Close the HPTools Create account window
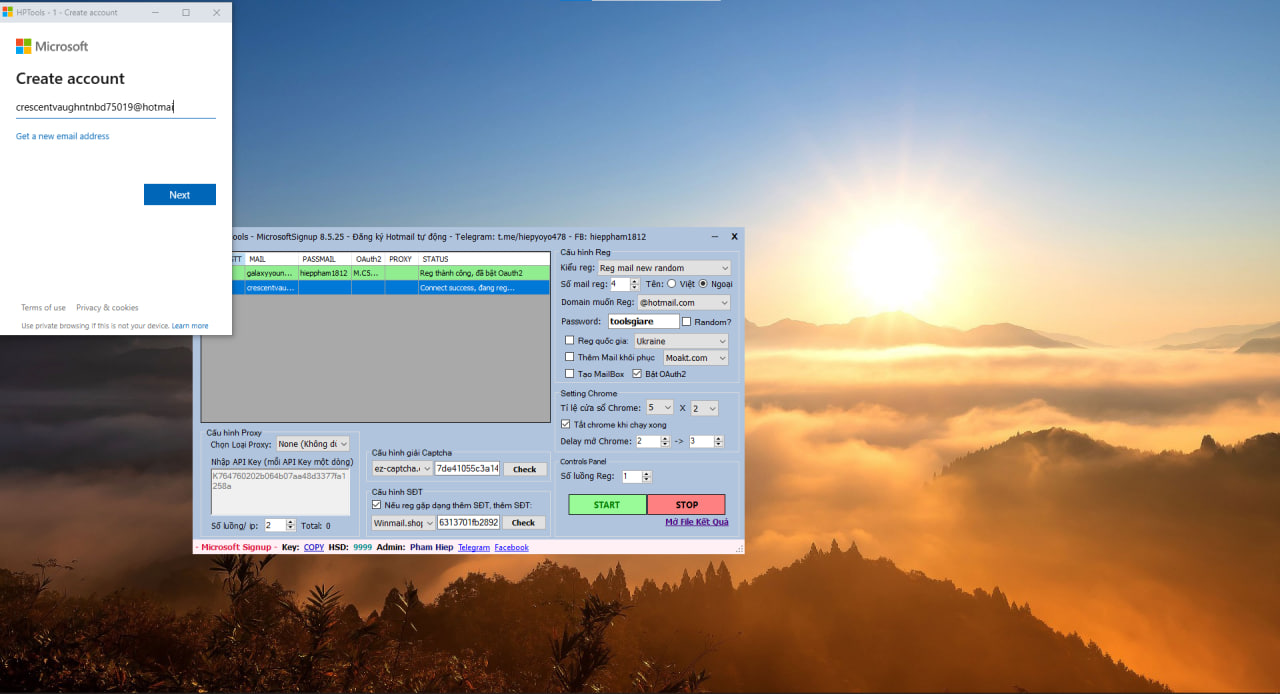The width and height of the screenshot is (1280, 694). pos(217,12)
